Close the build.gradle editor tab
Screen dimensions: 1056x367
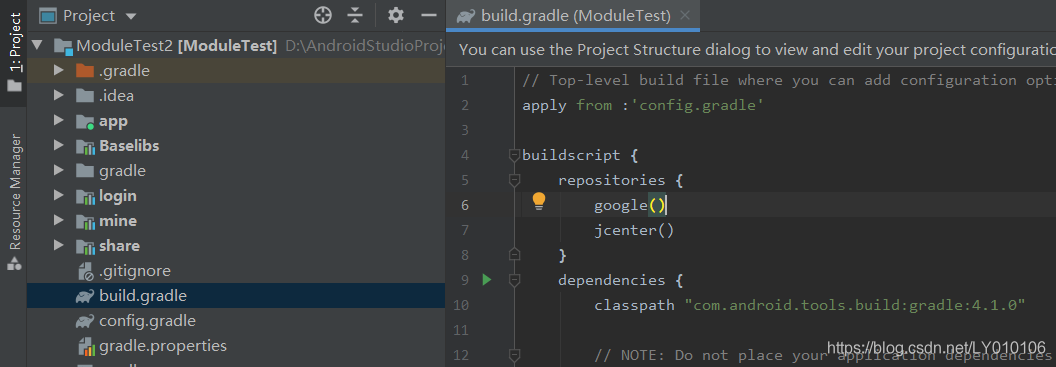685,15
